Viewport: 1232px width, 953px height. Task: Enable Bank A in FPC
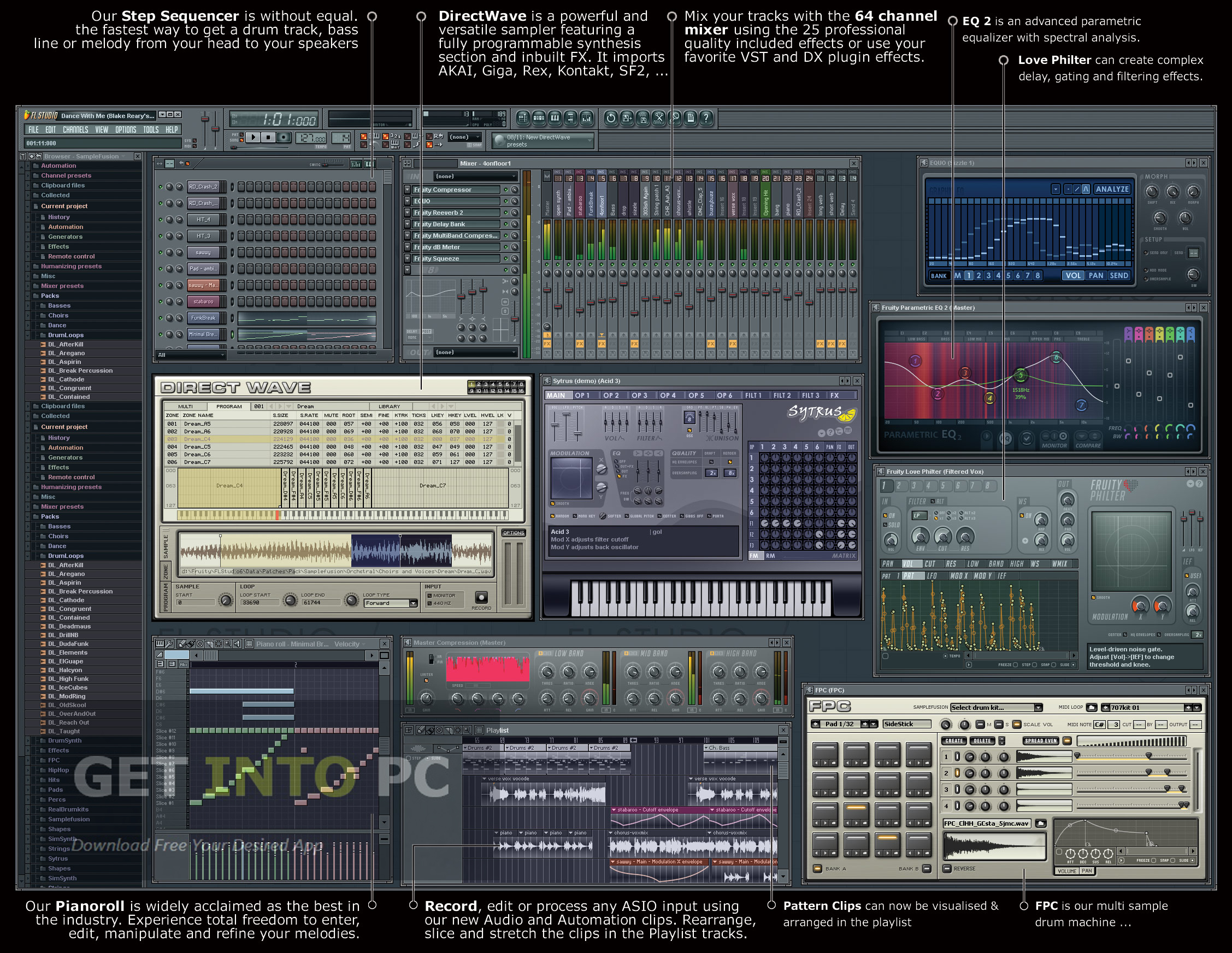(x=817, y=868)
